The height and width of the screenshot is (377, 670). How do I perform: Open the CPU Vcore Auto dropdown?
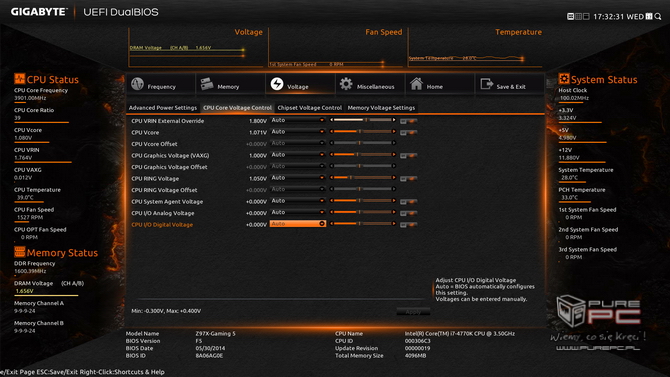(x=298, y=132)
